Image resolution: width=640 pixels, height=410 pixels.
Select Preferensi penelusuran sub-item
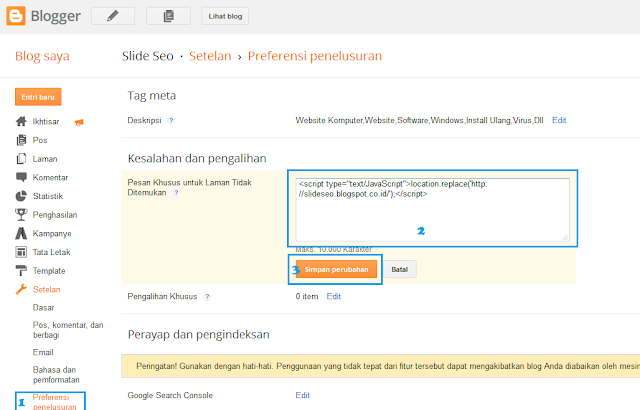[54, 402]
